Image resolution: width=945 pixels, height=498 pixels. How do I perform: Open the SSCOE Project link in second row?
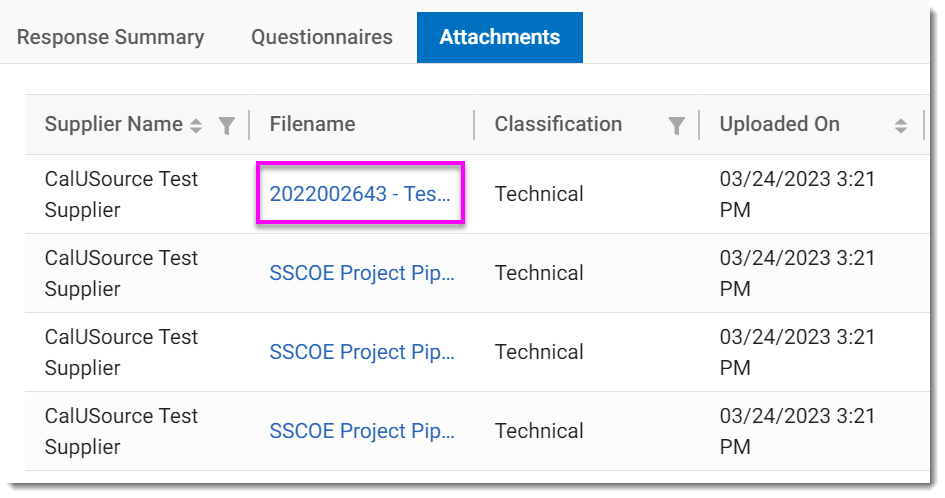362,273
